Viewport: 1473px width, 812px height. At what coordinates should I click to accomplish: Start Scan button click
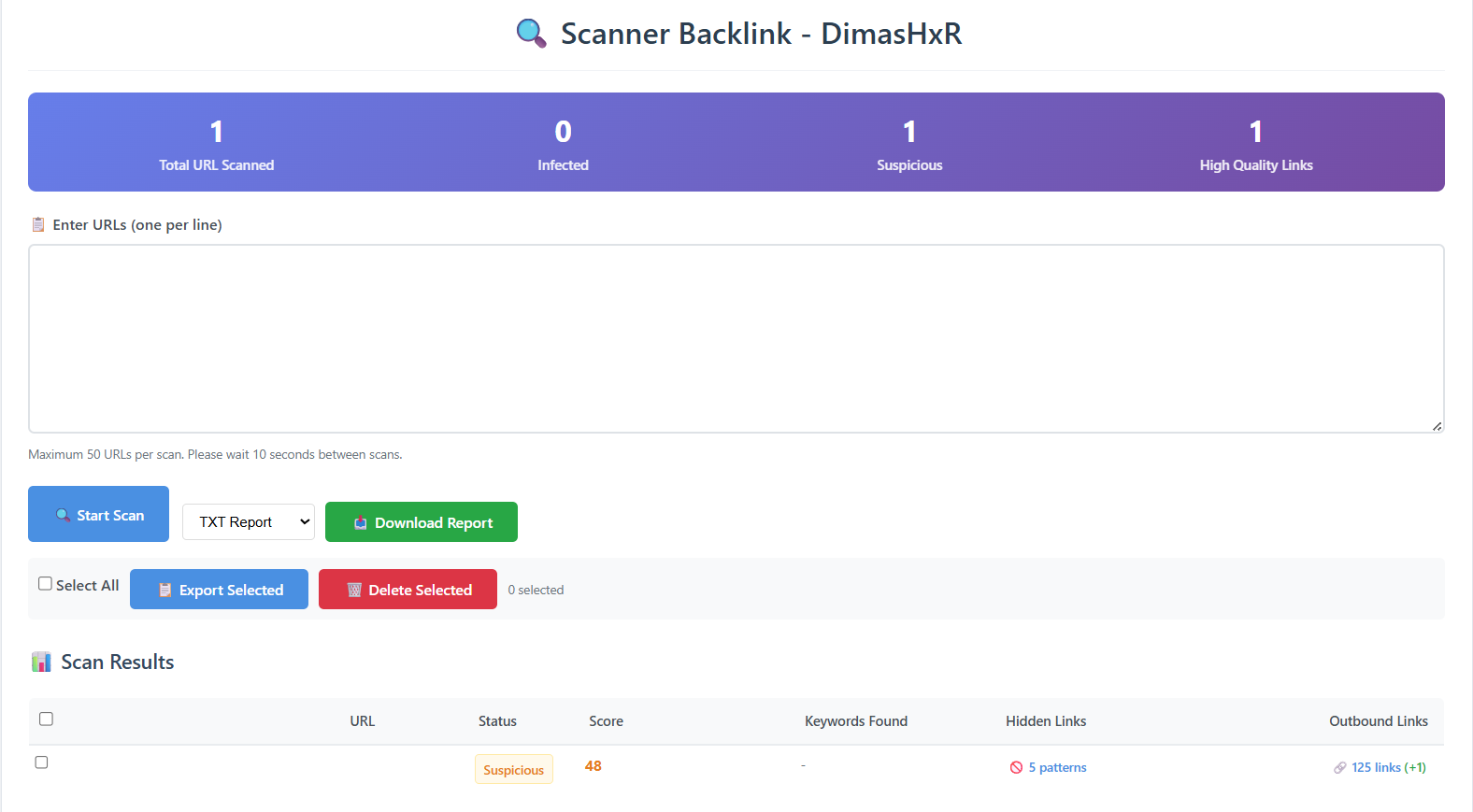(98, 514)
